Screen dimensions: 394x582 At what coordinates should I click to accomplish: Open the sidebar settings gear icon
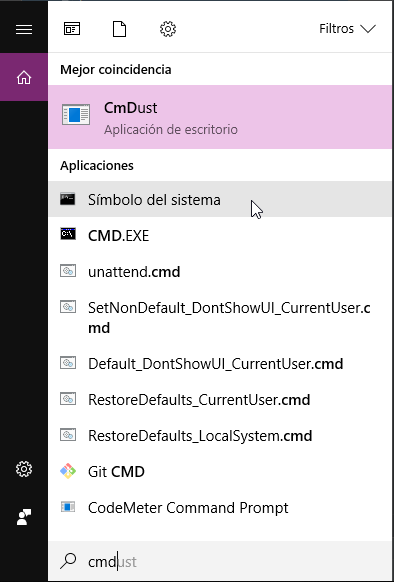pos(24,469)
